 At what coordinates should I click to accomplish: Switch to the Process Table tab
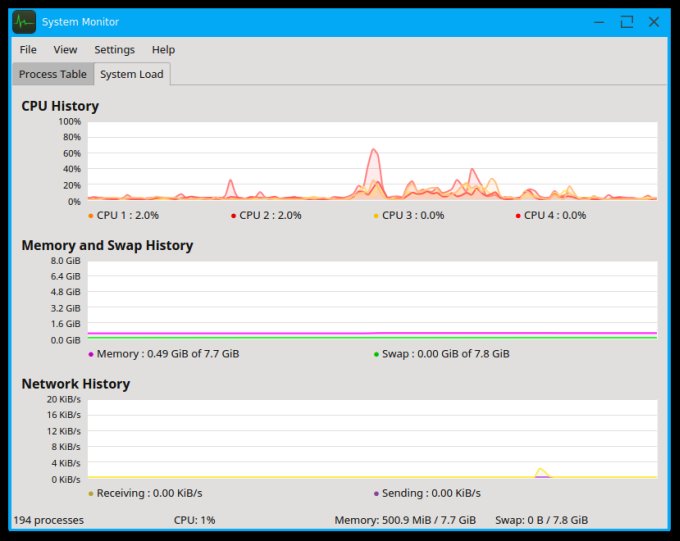pyautogui.click(x=53, y=74)
